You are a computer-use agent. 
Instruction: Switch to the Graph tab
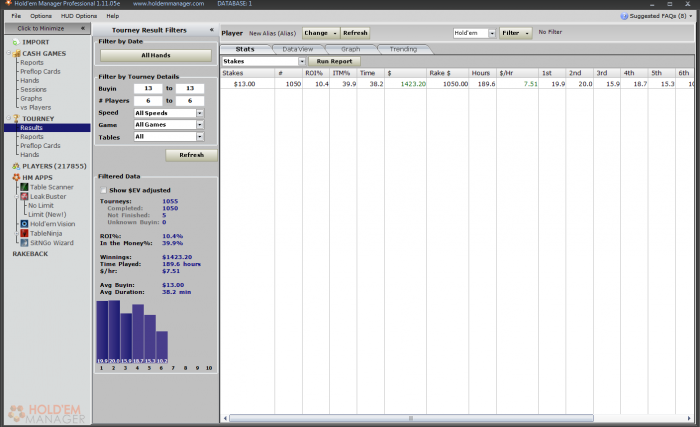coord(350,49)
